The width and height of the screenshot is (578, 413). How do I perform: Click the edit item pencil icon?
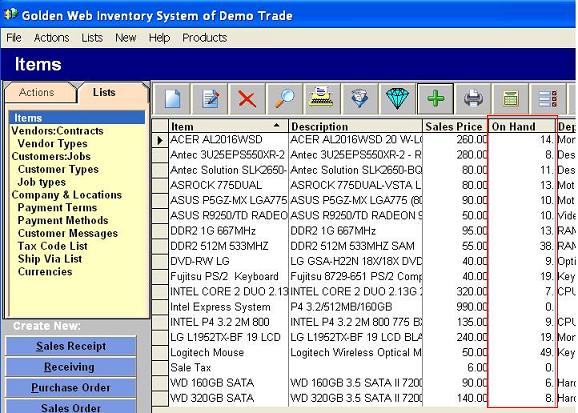210,99
